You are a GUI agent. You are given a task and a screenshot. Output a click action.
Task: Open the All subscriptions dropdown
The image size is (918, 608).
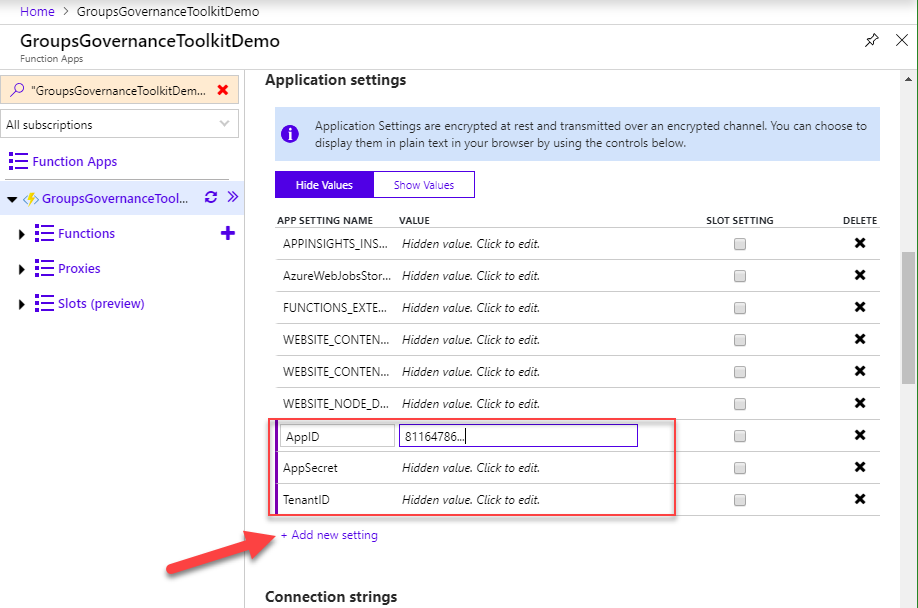(x=120, y=125)
